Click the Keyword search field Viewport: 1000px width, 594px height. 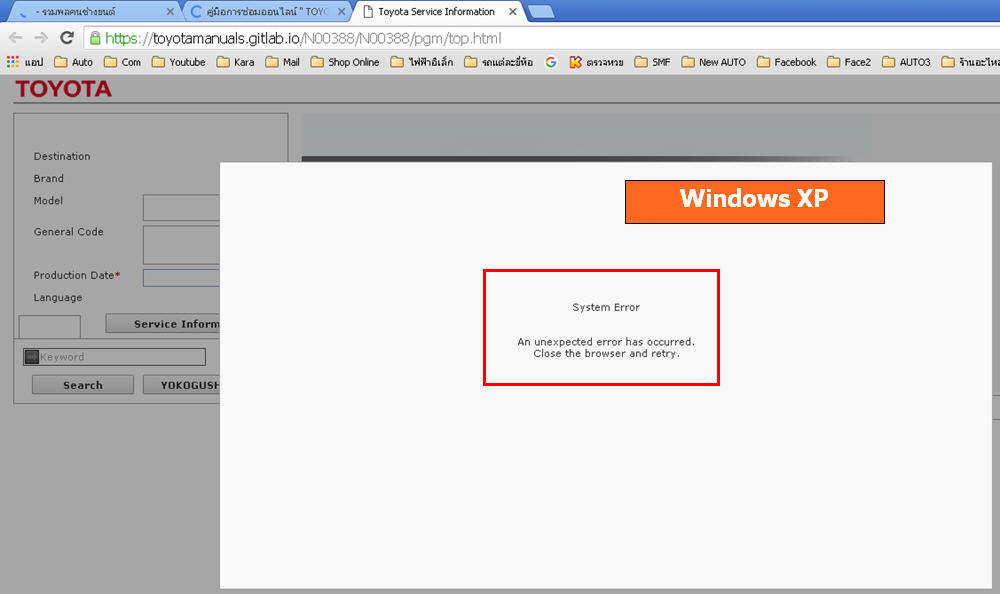pyautogui.click(x=115, y=357)
